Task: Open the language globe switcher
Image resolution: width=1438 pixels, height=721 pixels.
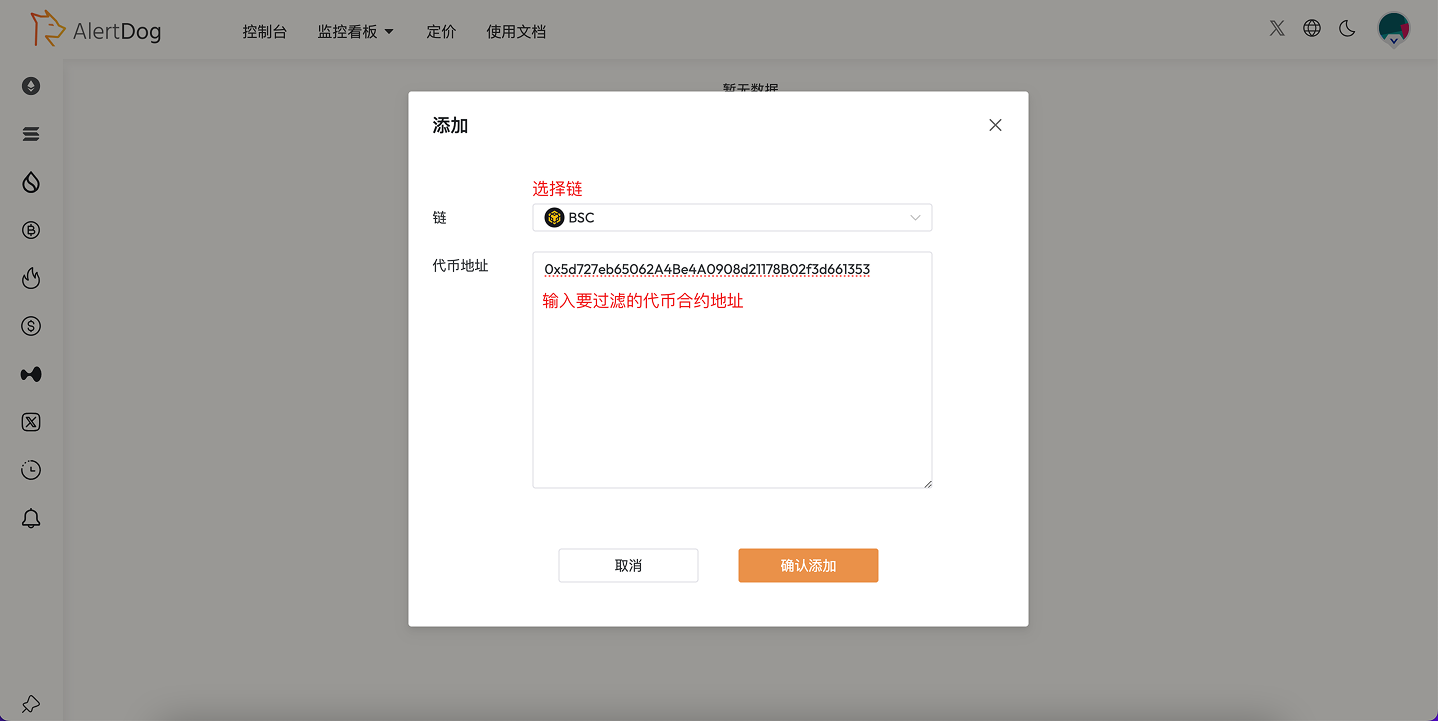Action: [x=1311, y=28]
